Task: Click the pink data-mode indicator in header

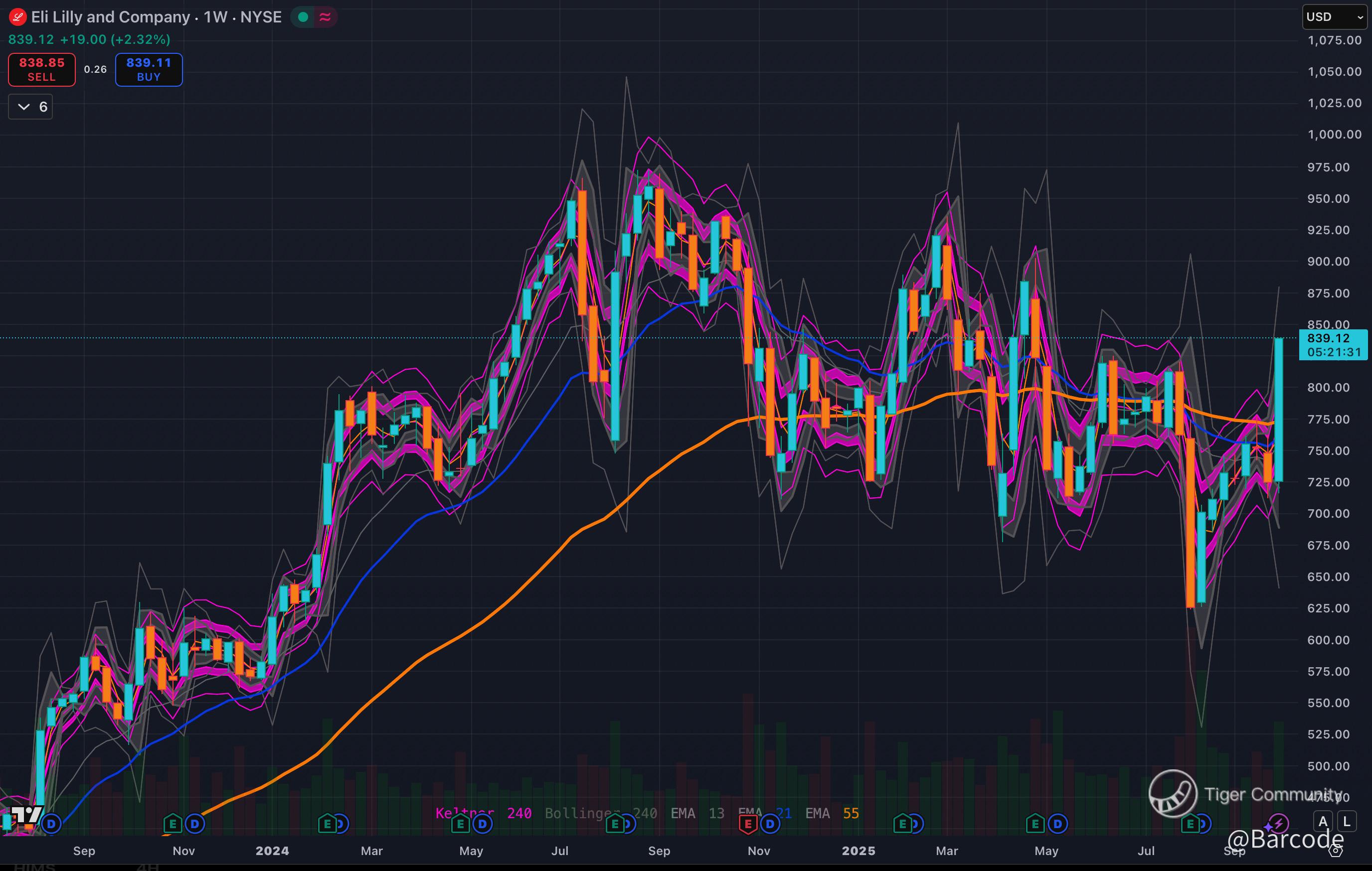Action: click(326, 17)
